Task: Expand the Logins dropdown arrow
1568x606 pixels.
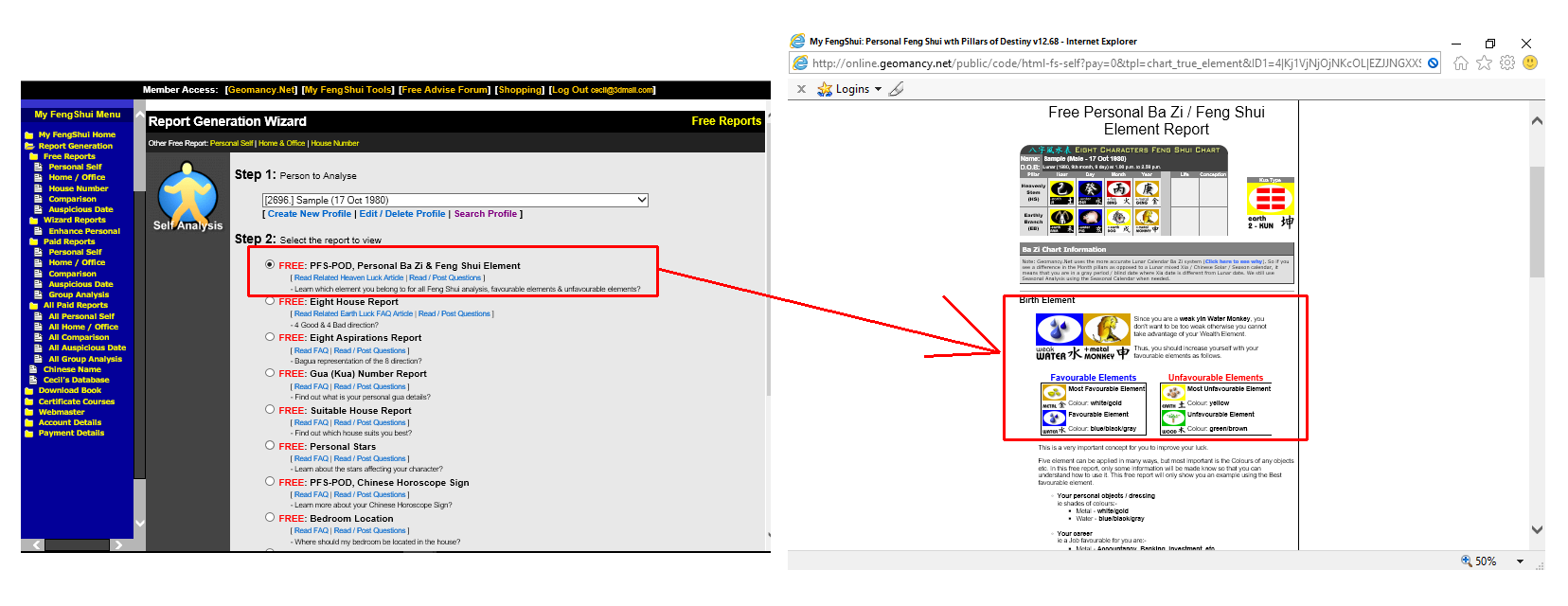Action: coord(878,89)
